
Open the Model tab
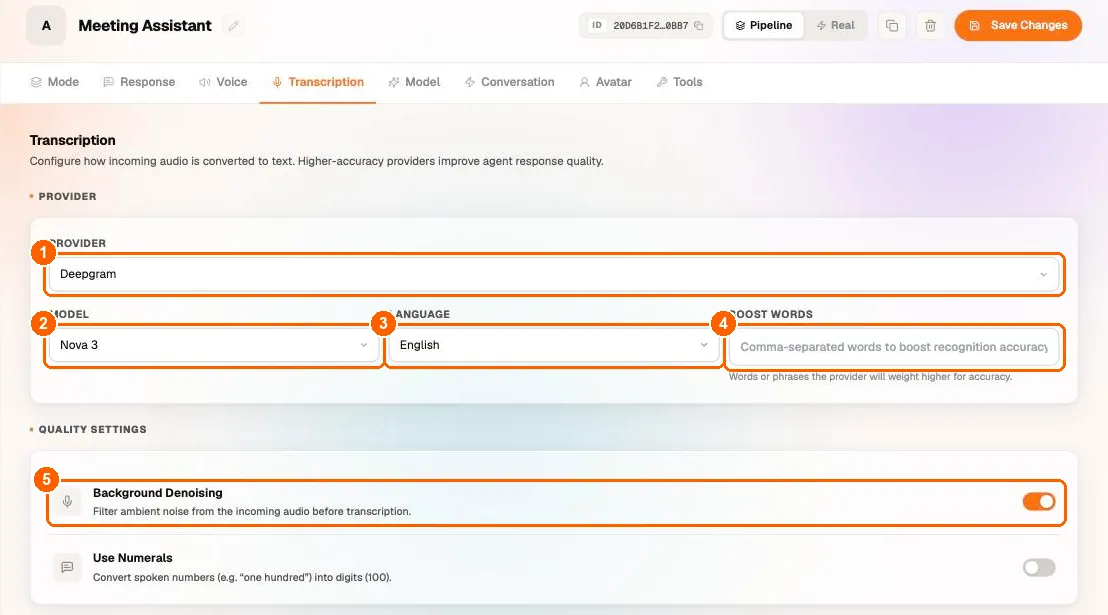tap(414, 82)
